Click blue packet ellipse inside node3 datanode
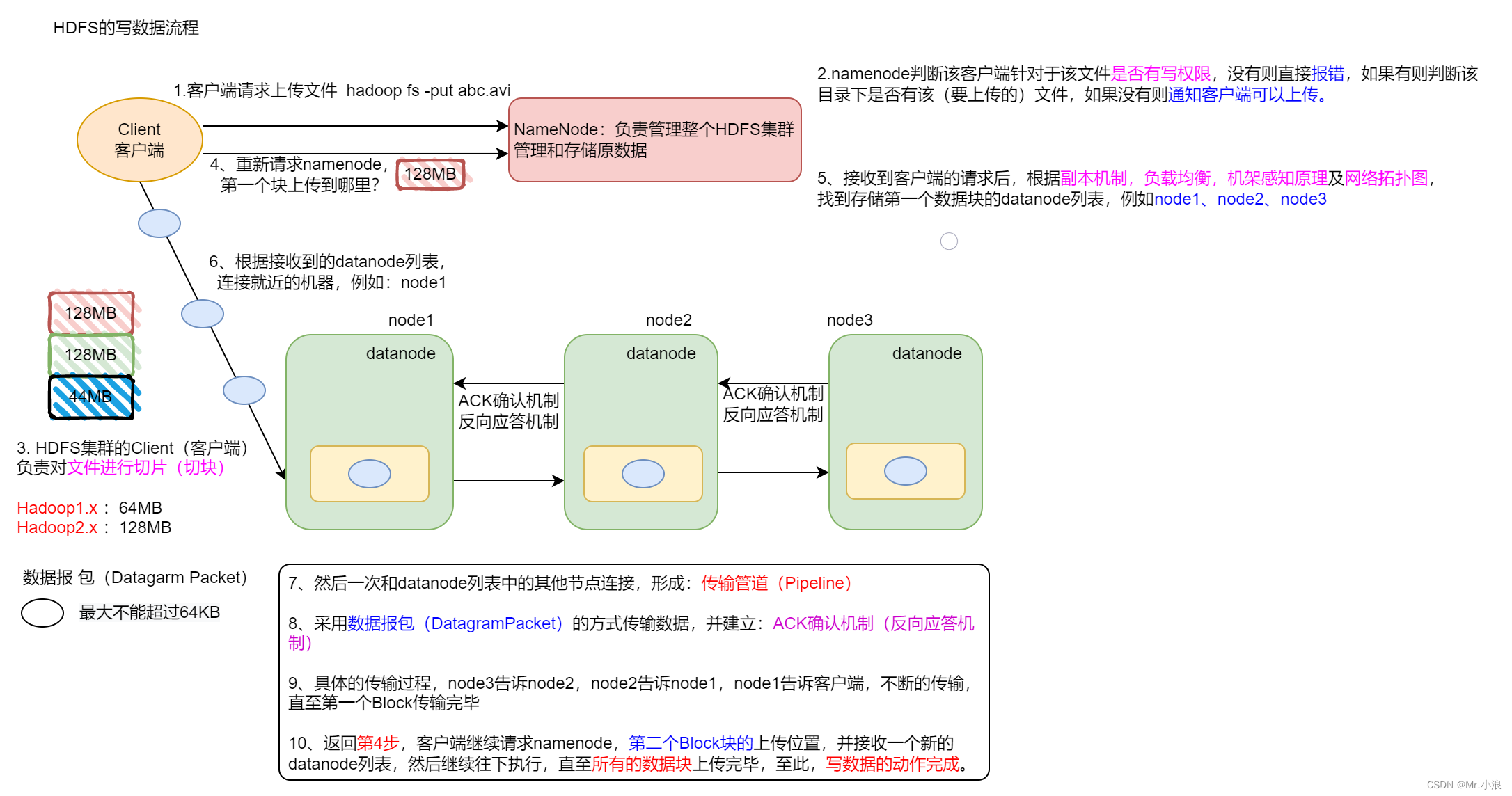1512x796 pixels. [x=905, y=471]
